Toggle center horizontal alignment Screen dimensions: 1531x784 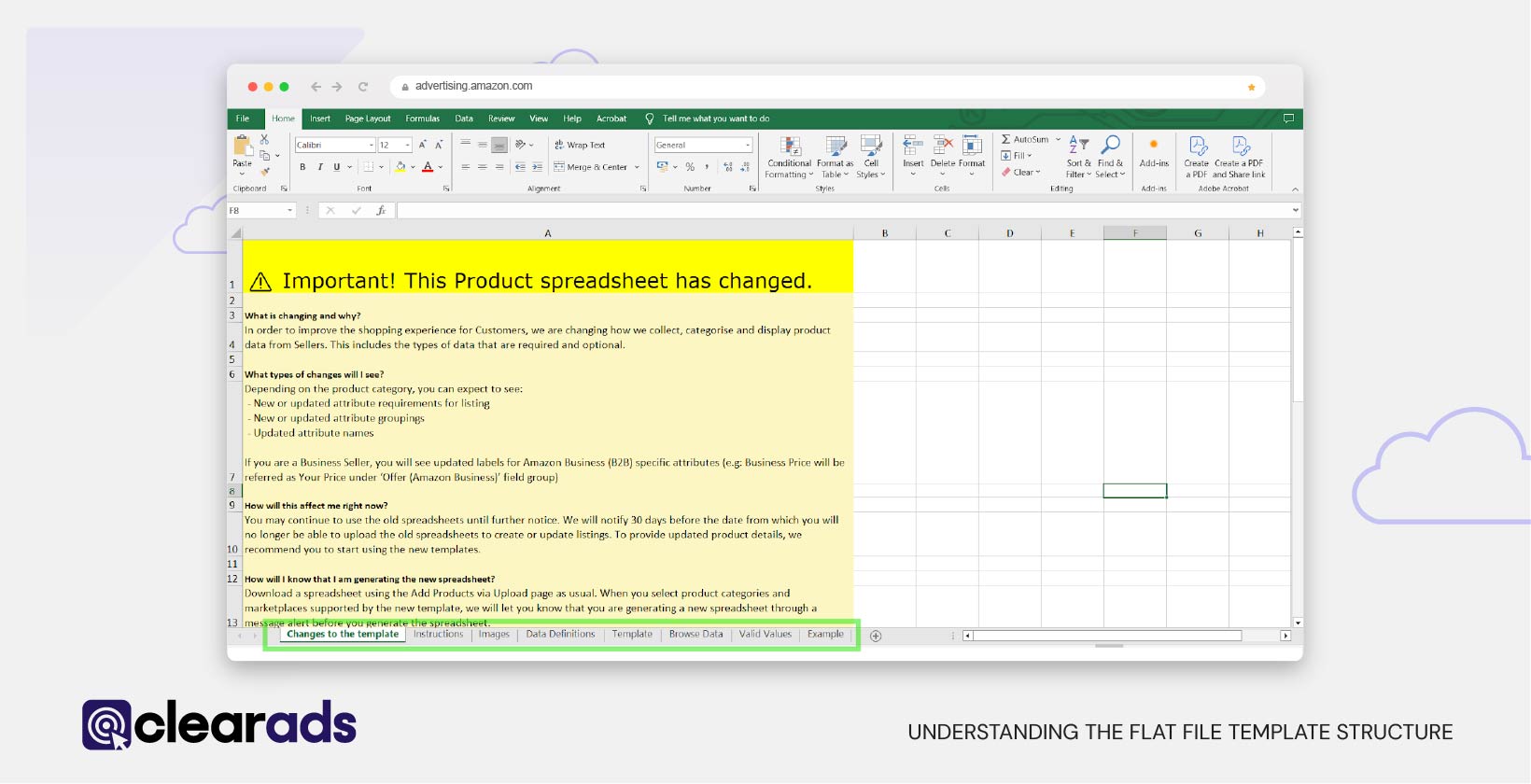pos(483,167)
